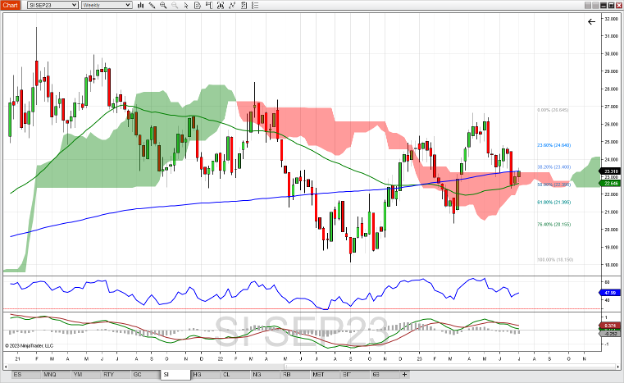The image size is (624, 384).
Task: Click the horizontal scrollbar under the chart
Action: pyautogui.click(x=311, y=366)
